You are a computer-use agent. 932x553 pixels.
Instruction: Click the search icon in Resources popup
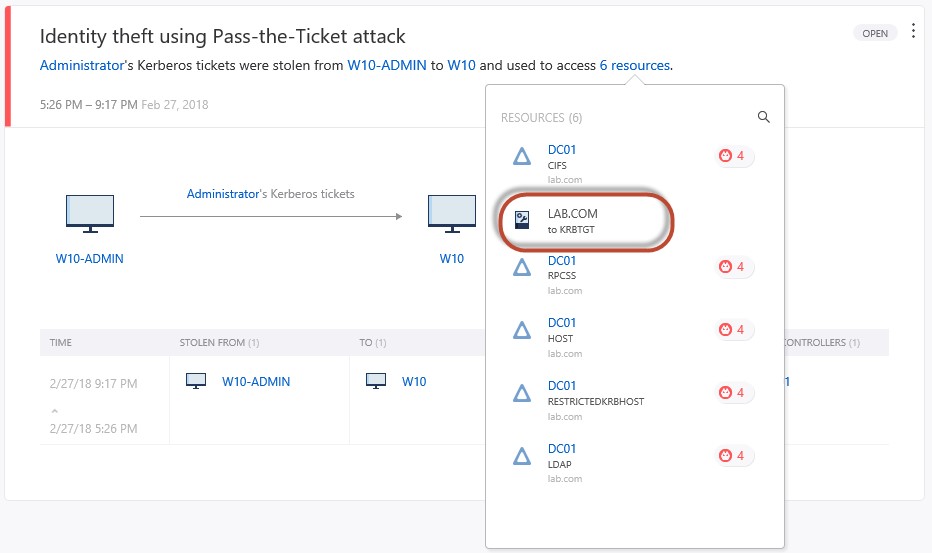[764, 117]
